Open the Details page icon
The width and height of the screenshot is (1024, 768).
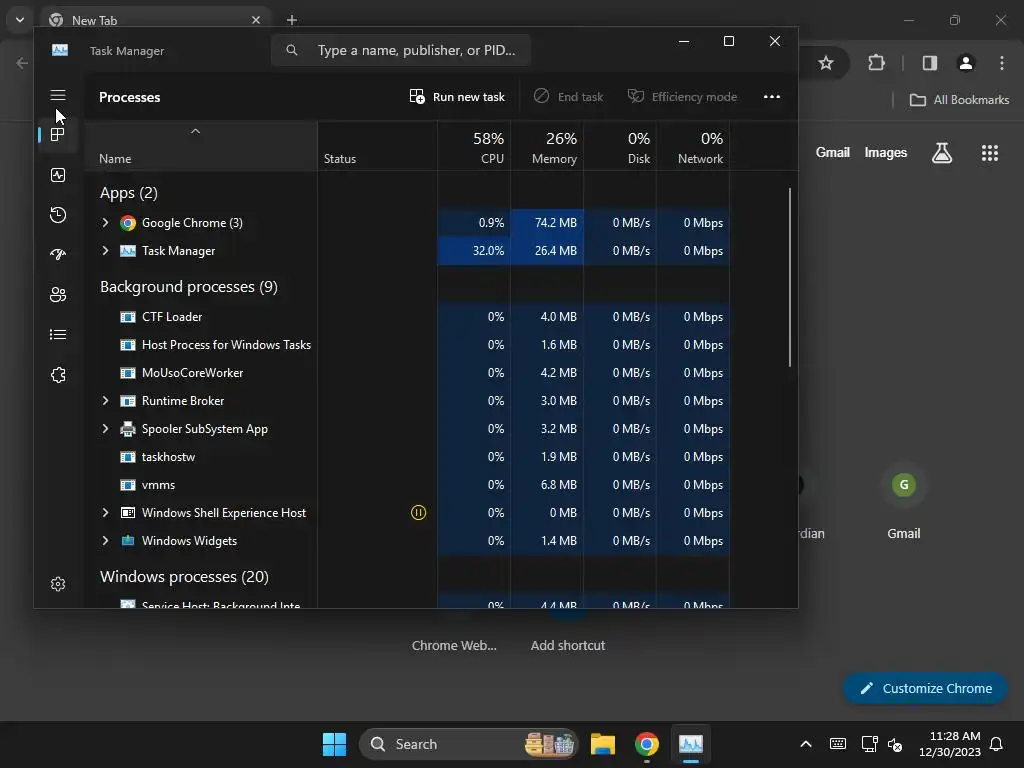(58, 334)
